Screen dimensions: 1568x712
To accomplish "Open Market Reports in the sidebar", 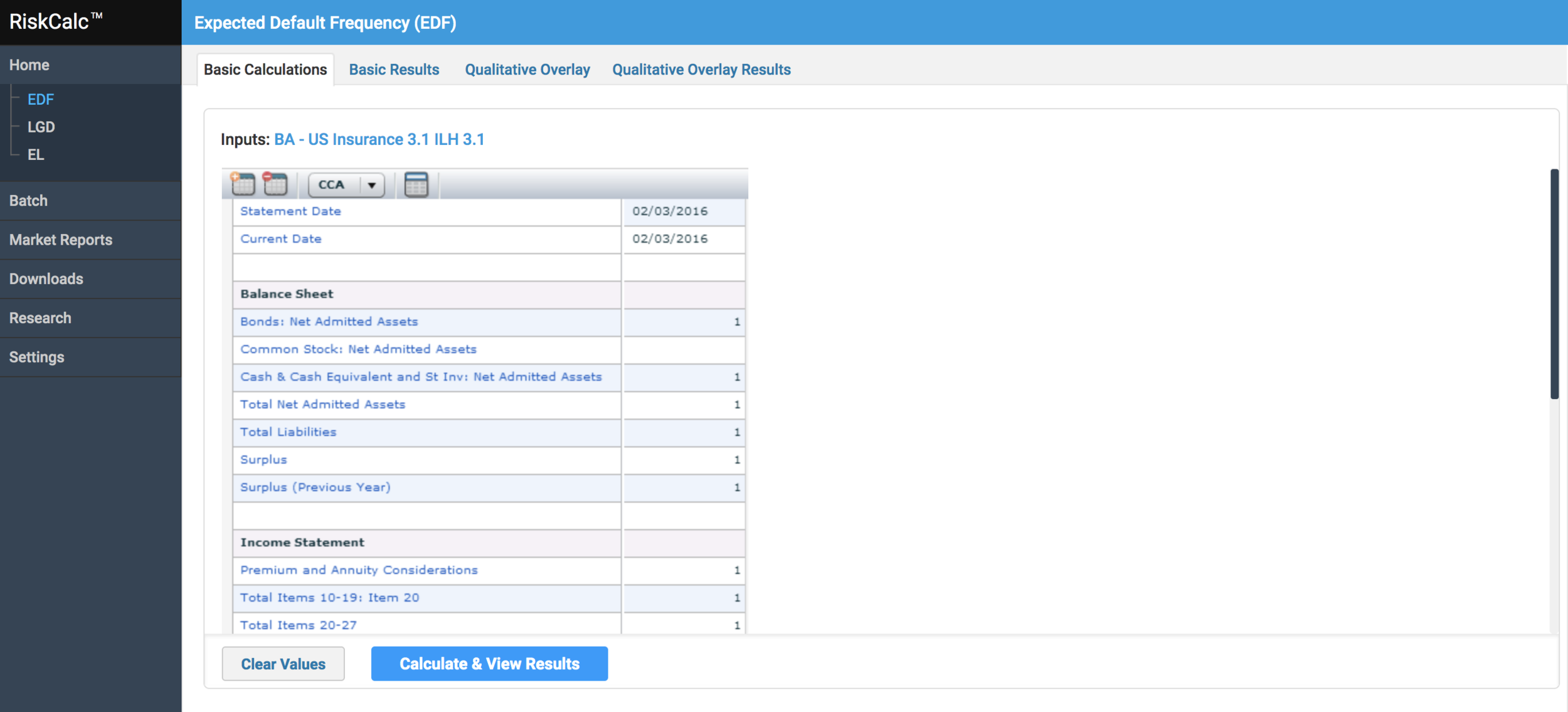I will point(91,240).
